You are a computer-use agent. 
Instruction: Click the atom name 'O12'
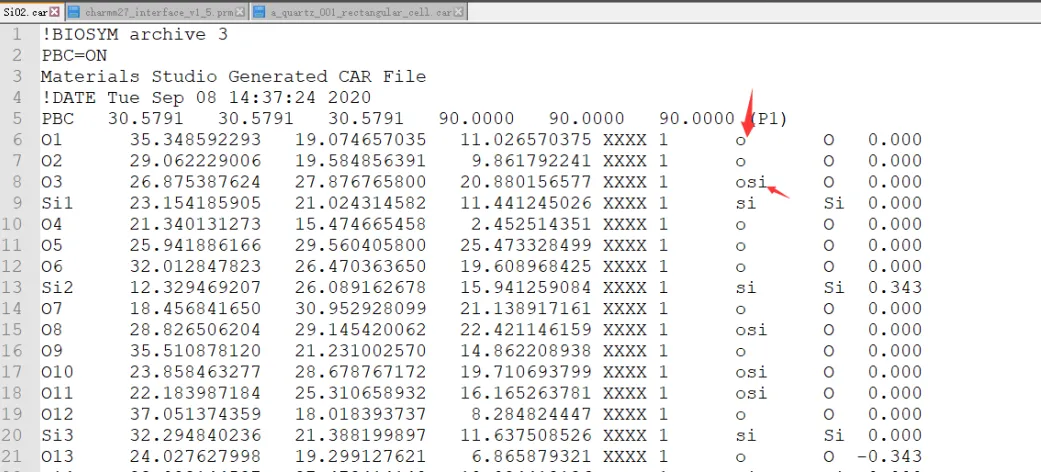pos(57,415)
